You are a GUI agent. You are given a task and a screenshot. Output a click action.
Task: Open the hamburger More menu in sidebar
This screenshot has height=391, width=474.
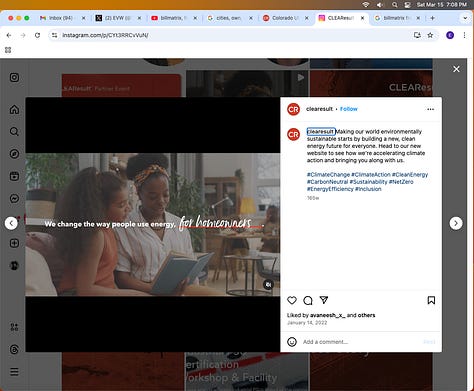click(14, 371)
